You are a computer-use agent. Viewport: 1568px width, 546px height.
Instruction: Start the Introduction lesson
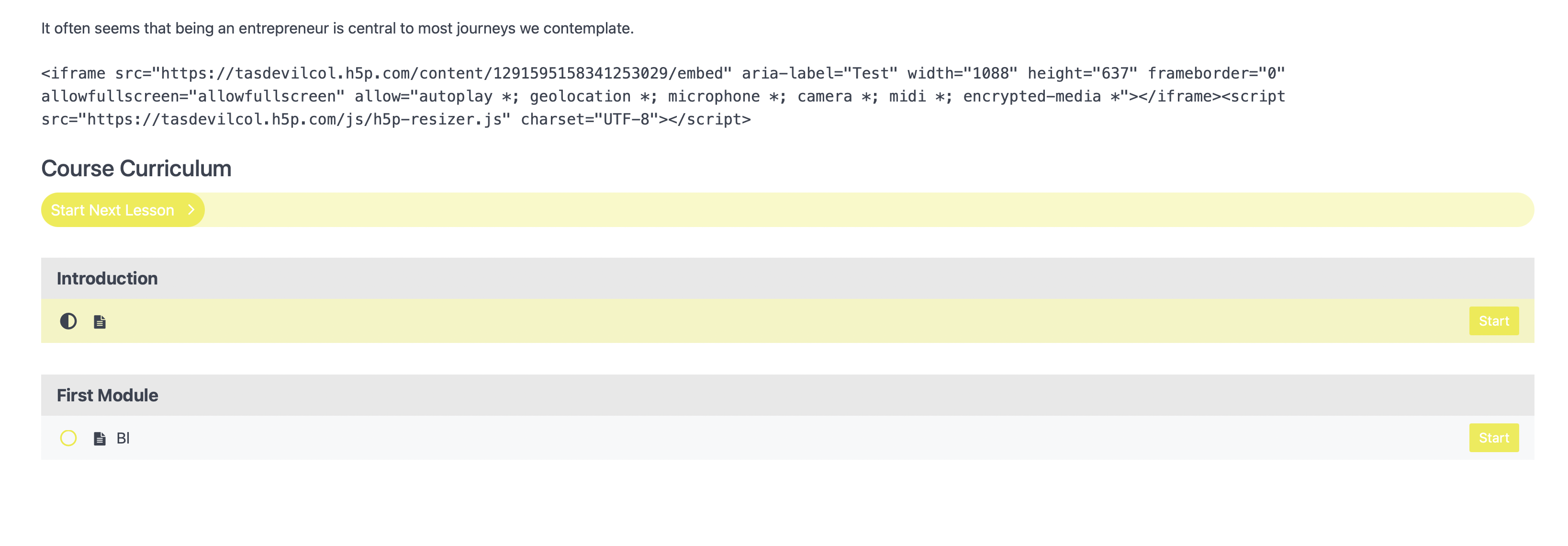[x=1494, y=321]
